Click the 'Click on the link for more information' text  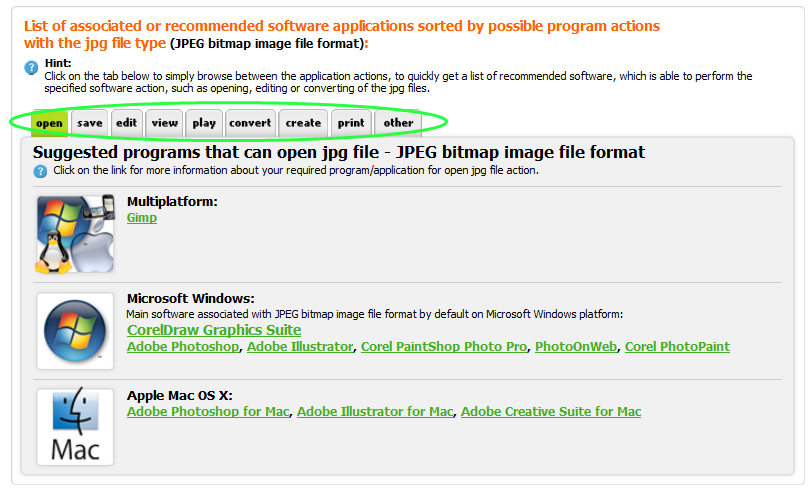tap(296, 170)
